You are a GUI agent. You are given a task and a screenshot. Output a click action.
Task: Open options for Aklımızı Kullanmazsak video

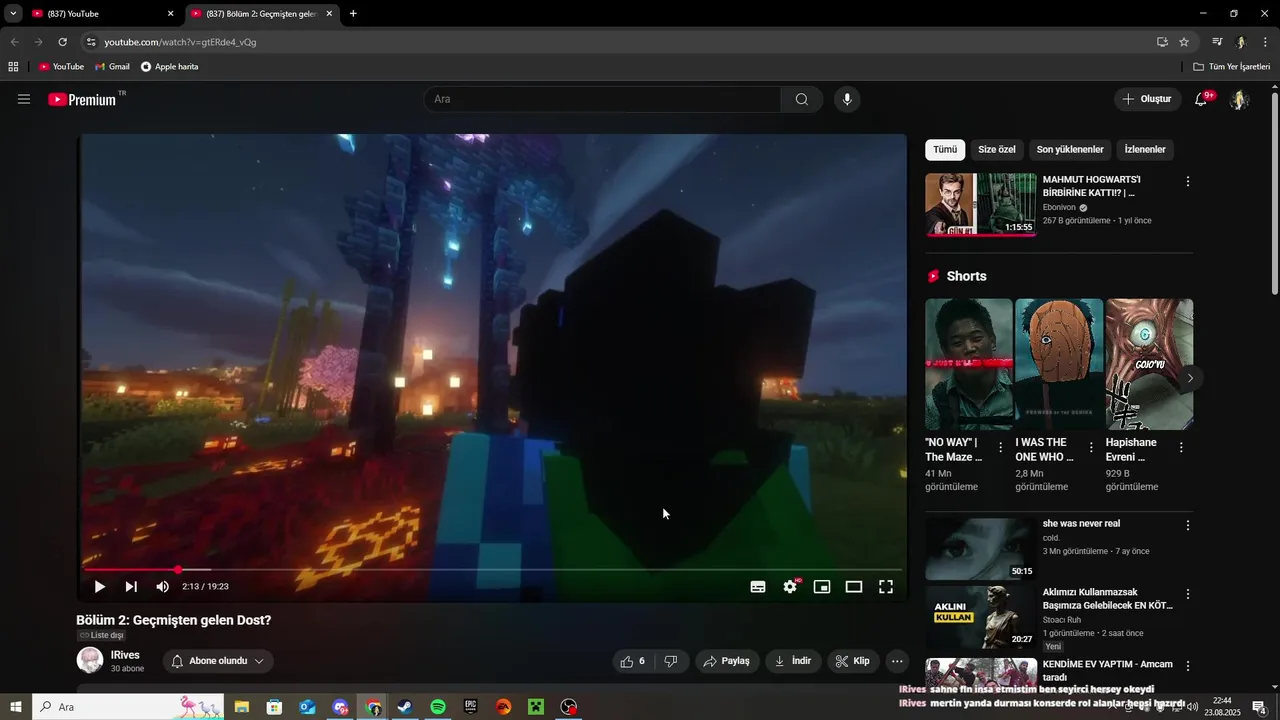1188,594
